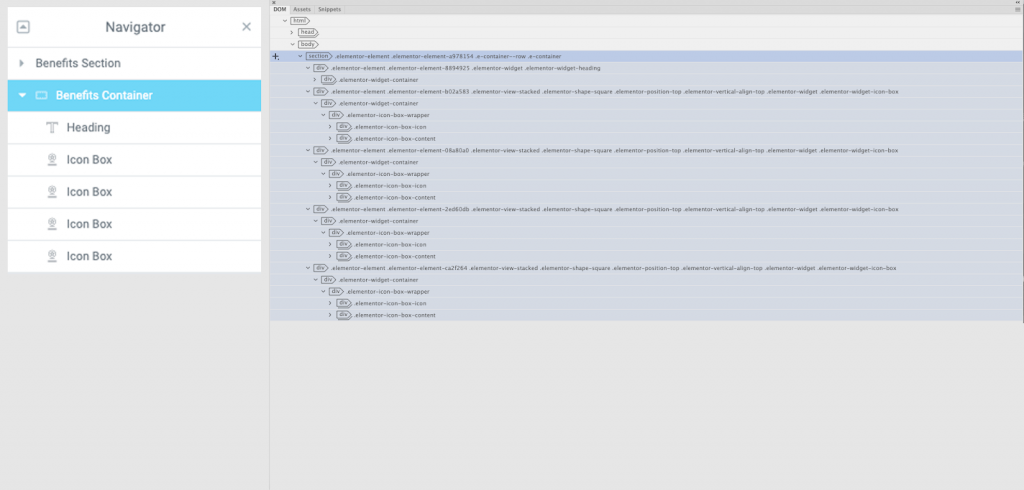Open the Snippets tab
The height and width of the screenshot is (490, 1024).
327,9
